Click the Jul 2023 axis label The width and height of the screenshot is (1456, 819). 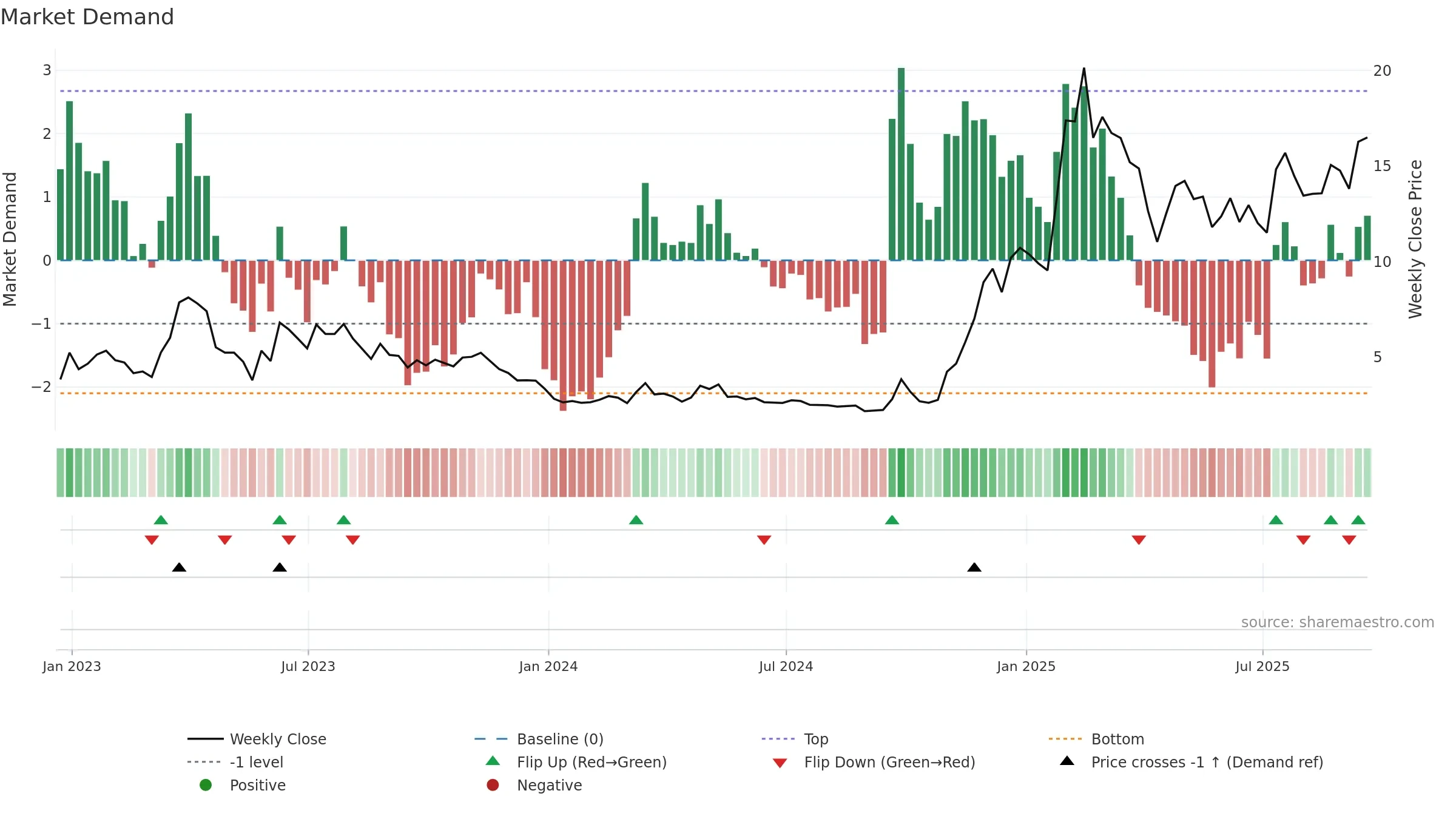click(x=308, y=666)
